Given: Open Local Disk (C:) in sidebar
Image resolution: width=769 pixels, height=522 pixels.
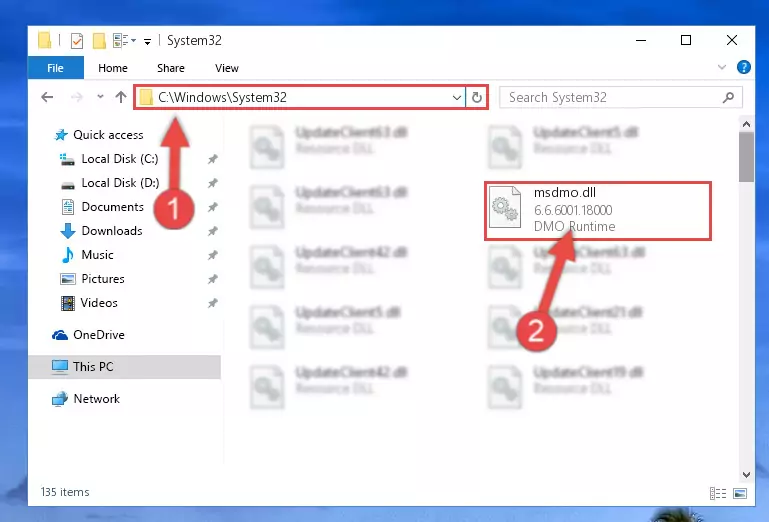Looking at the screenshot, I should click(x=109, y=159).
